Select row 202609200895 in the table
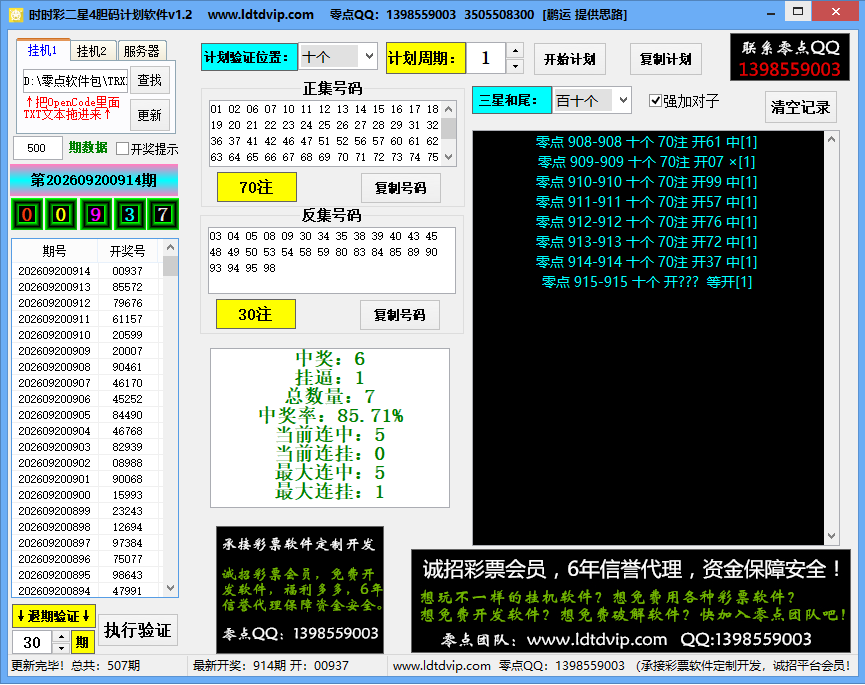865x685 pixels. 87,575
